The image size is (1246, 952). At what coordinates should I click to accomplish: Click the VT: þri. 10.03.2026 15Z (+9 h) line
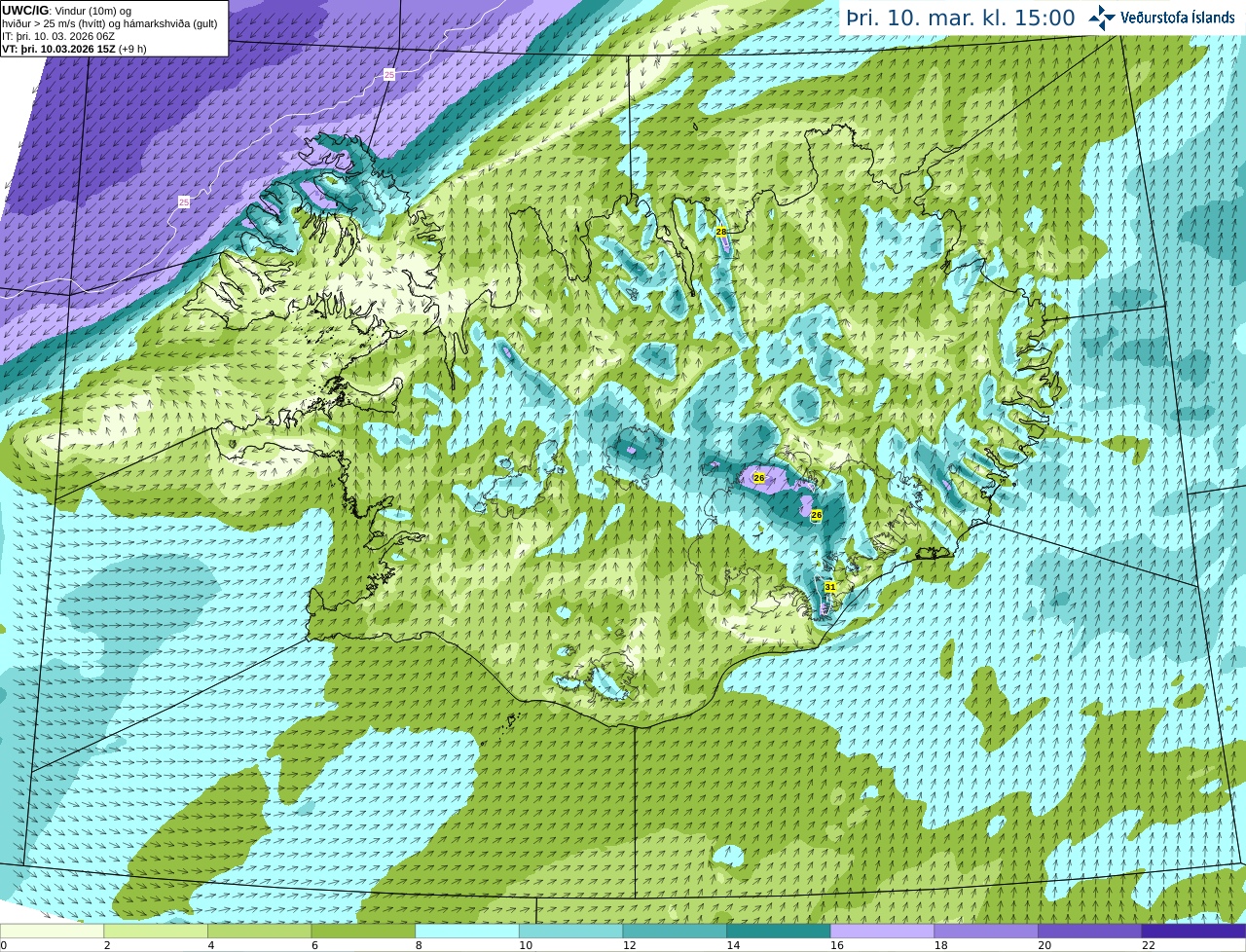click(x=74, y=49)
